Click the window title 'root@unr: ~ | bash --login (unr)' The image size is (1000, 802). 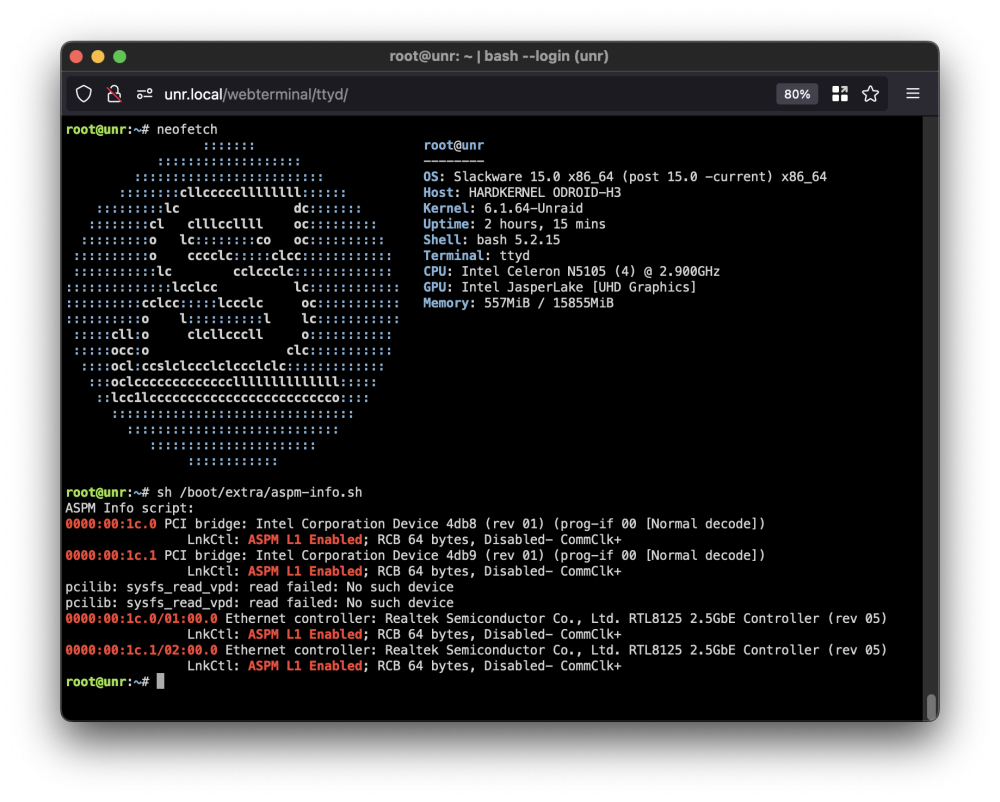pos(499,56)
